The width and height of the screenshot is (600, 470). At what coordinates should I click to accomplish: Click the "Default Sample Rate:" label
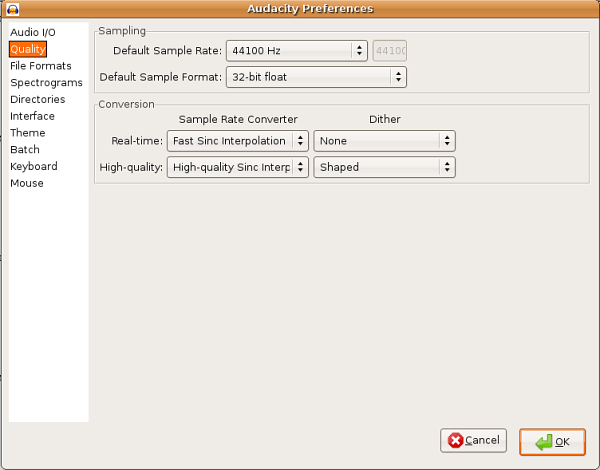[168, 51]
